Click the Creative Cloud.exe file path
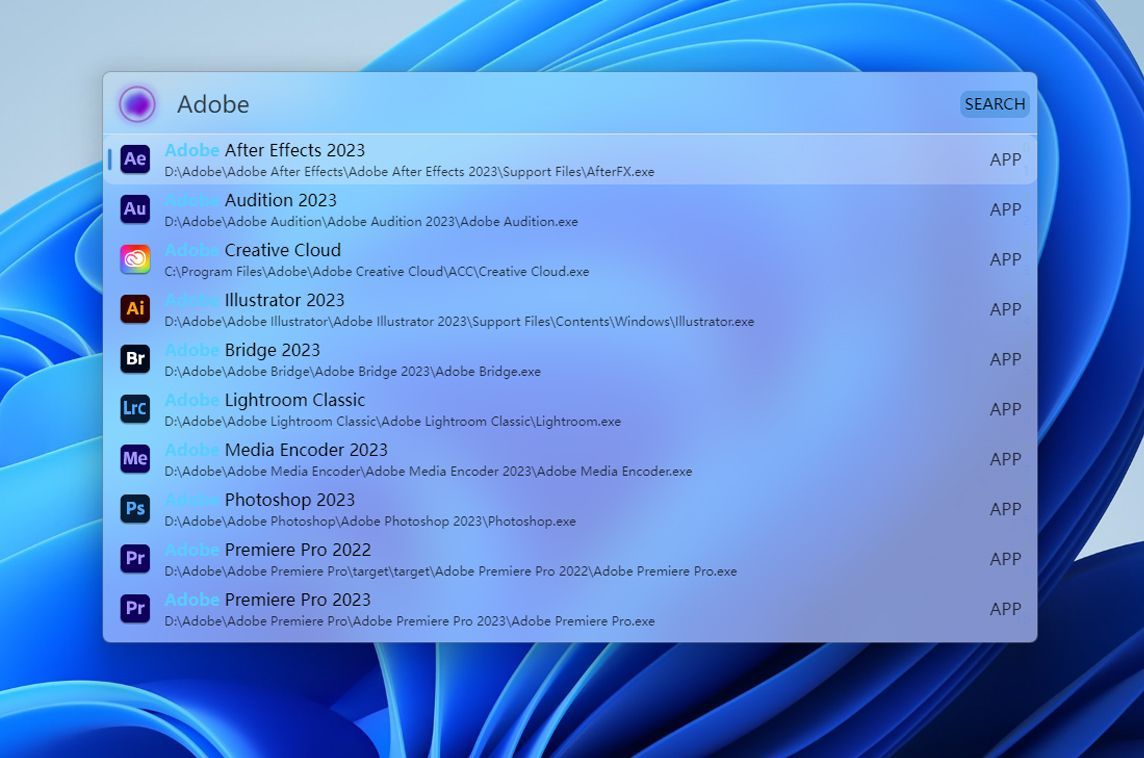 [376, 271]
